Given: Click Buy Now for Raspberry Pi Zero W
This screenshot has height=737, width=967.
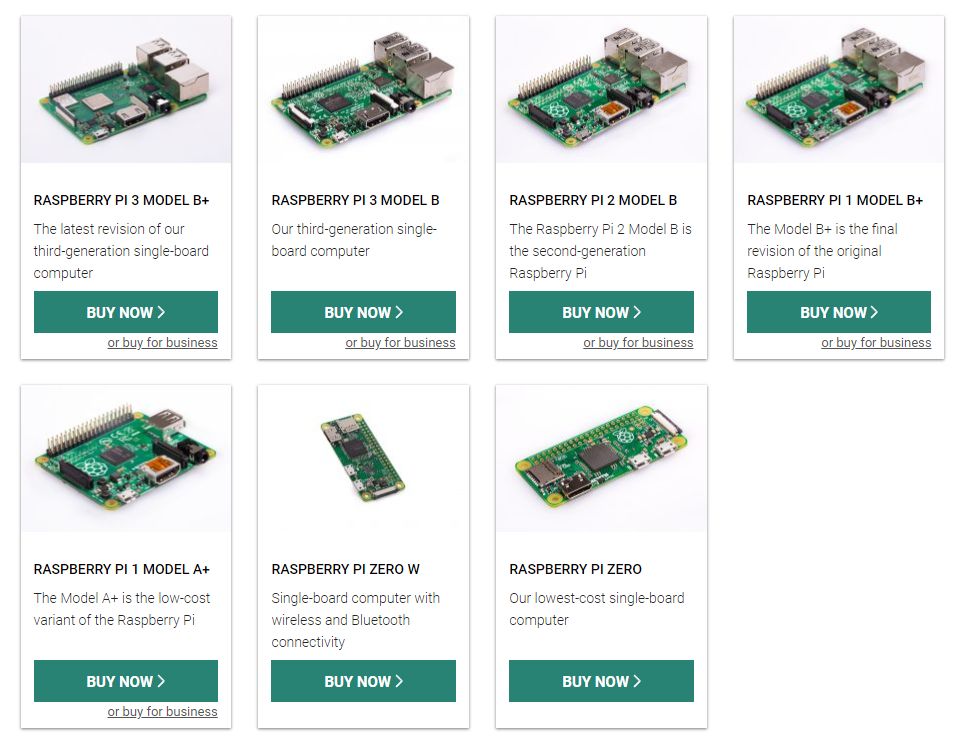Looking at the screenshot, I should [363, 681].
